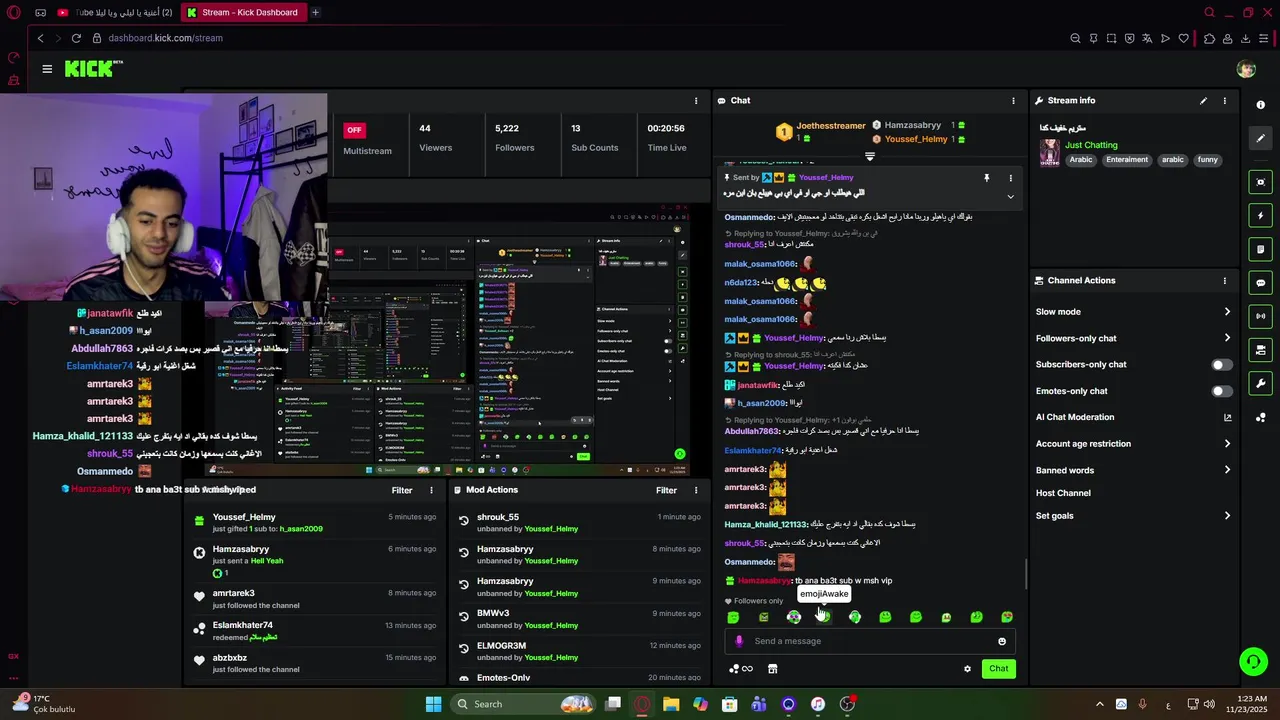Open pinned message three-dot menu
The image size is (1280, 720).
pyautogui.click(x=1010, y=178)
